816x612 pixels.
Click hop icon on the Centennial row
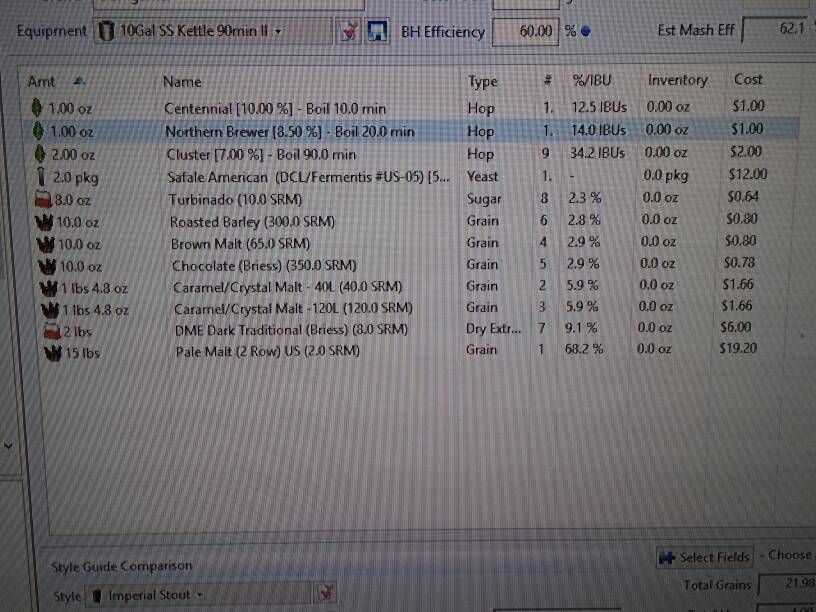pos(36,108)
